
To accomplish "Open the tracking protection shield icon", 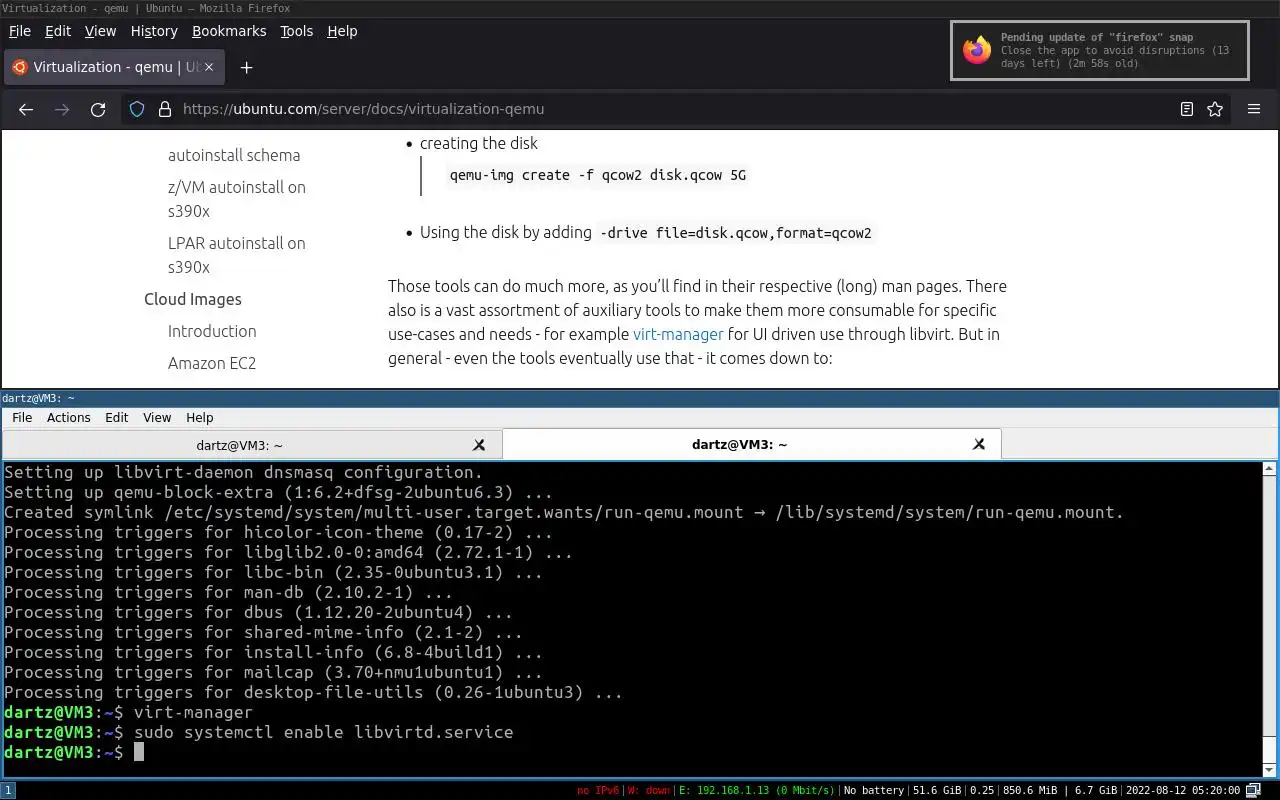I will [x=138, y=109].
